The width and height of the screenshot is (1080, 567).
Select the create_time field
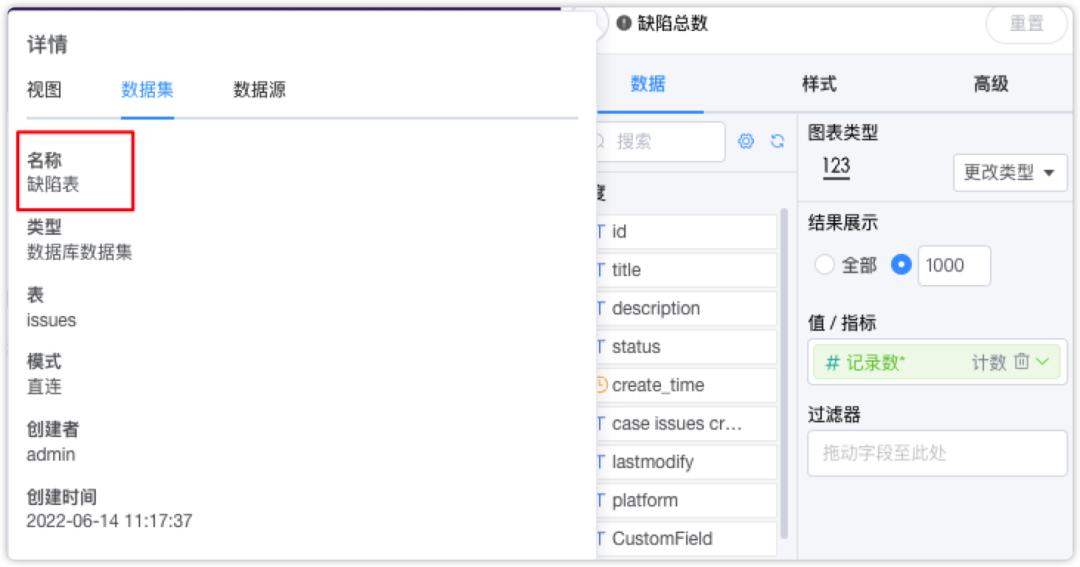click(x=686, y=385)
